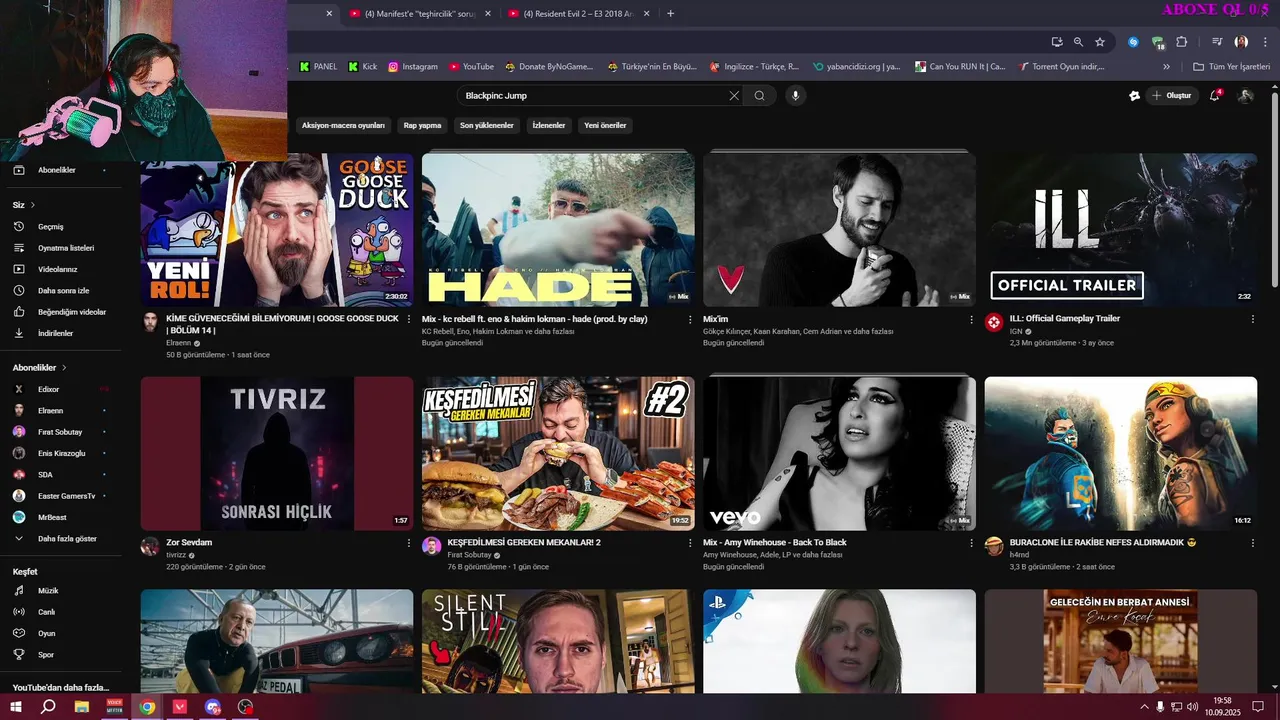Play the ILL Official Trailer thumbnail
1280x720 pixels.
click(x=1121, y=230)
